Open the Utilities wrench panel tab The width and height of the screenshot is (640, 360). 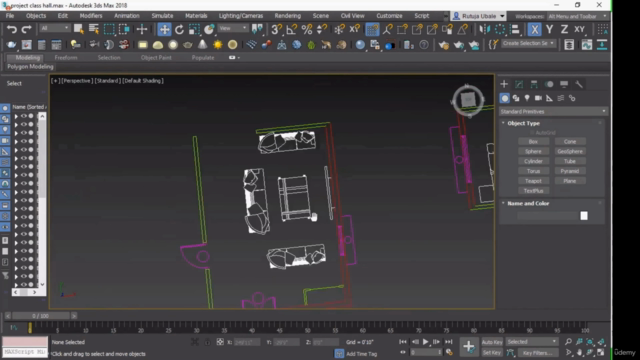pyautogui.click(x=579, y=84)
